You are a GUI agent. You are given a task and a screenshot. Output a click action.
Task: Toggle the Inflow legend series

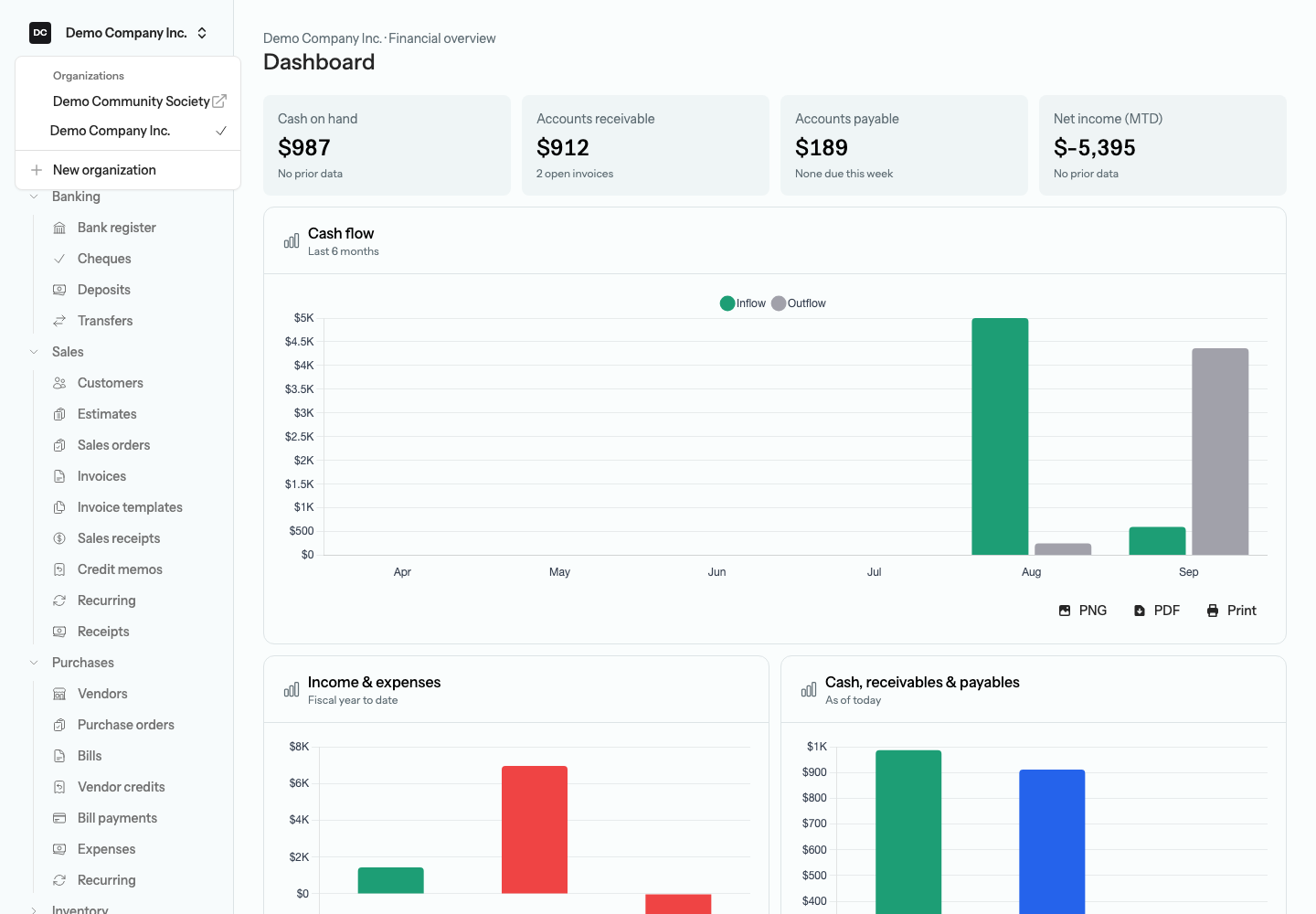(x=743, y=303)
